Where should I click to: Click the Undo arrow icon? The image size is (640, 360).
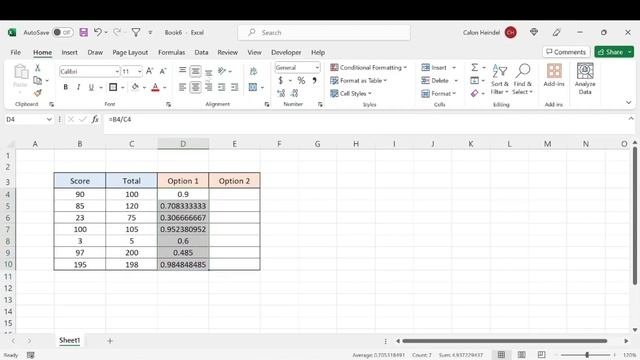pos(98,32)
